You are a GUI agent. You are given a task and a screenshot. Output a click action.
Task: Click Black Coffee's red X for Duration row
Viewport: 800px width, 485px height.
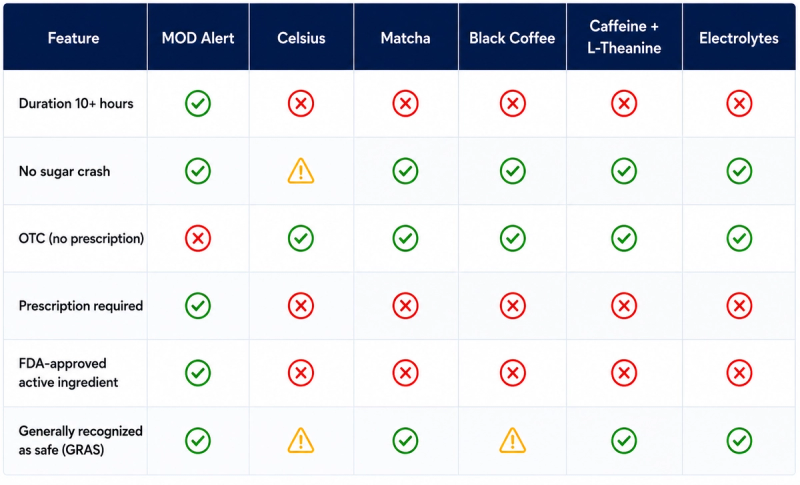[513, 104]
